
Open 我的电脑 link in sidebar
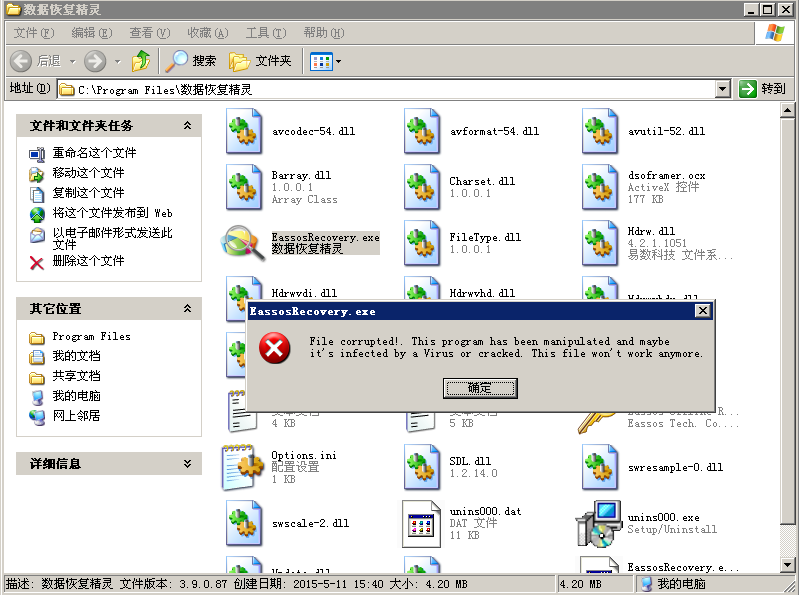(x=76, y=396)
